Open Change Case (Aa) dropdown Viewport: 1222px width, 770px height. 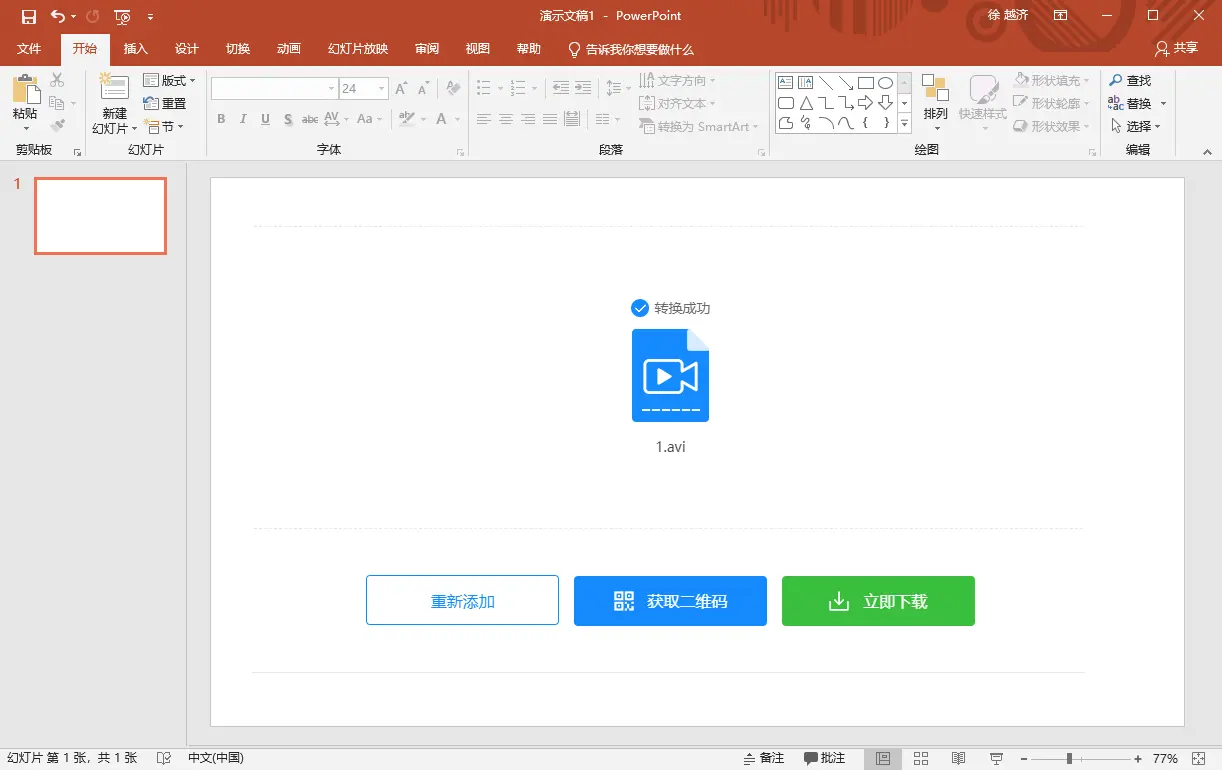[368, 119]
